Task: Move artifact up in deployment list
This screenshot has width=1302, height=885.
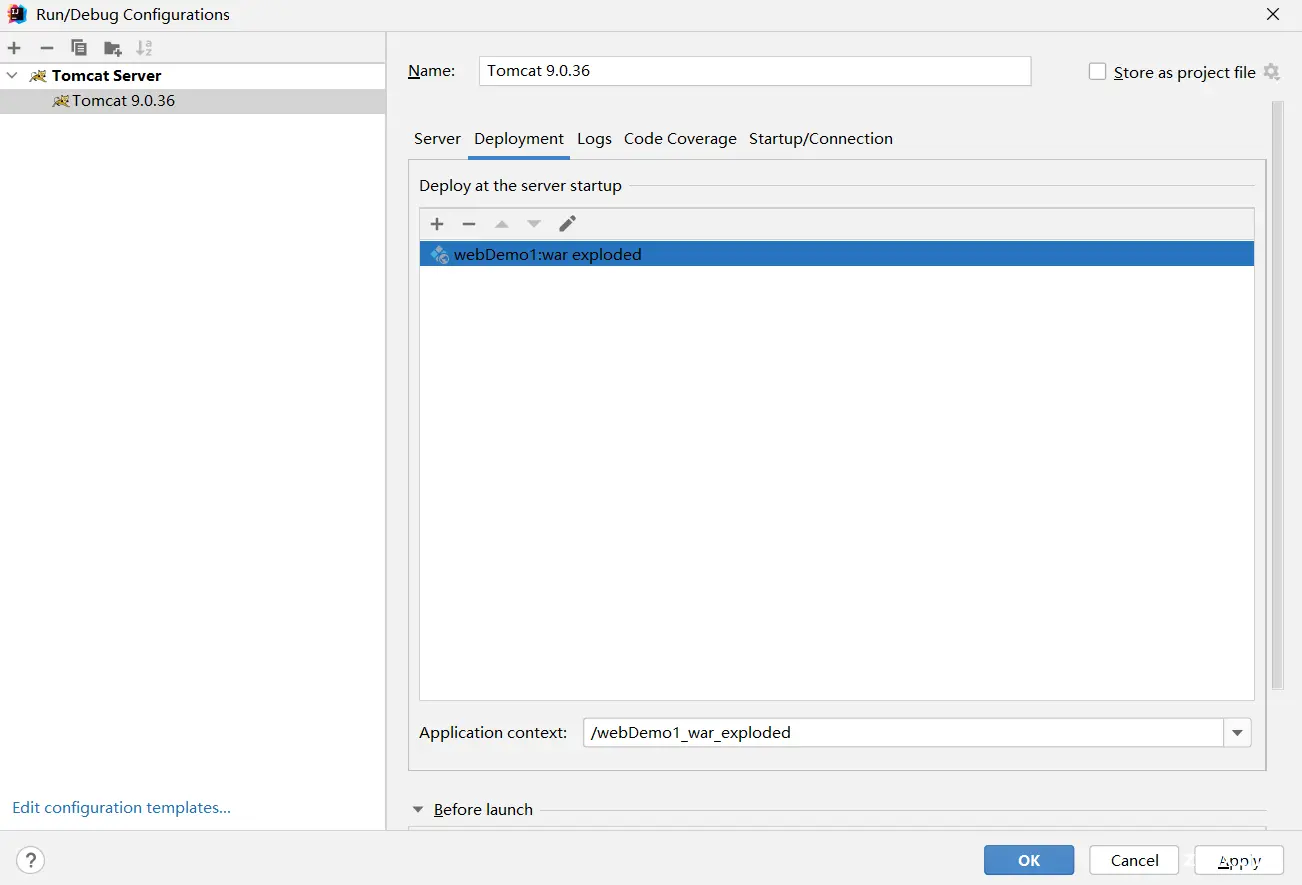Action: (502, 224)
